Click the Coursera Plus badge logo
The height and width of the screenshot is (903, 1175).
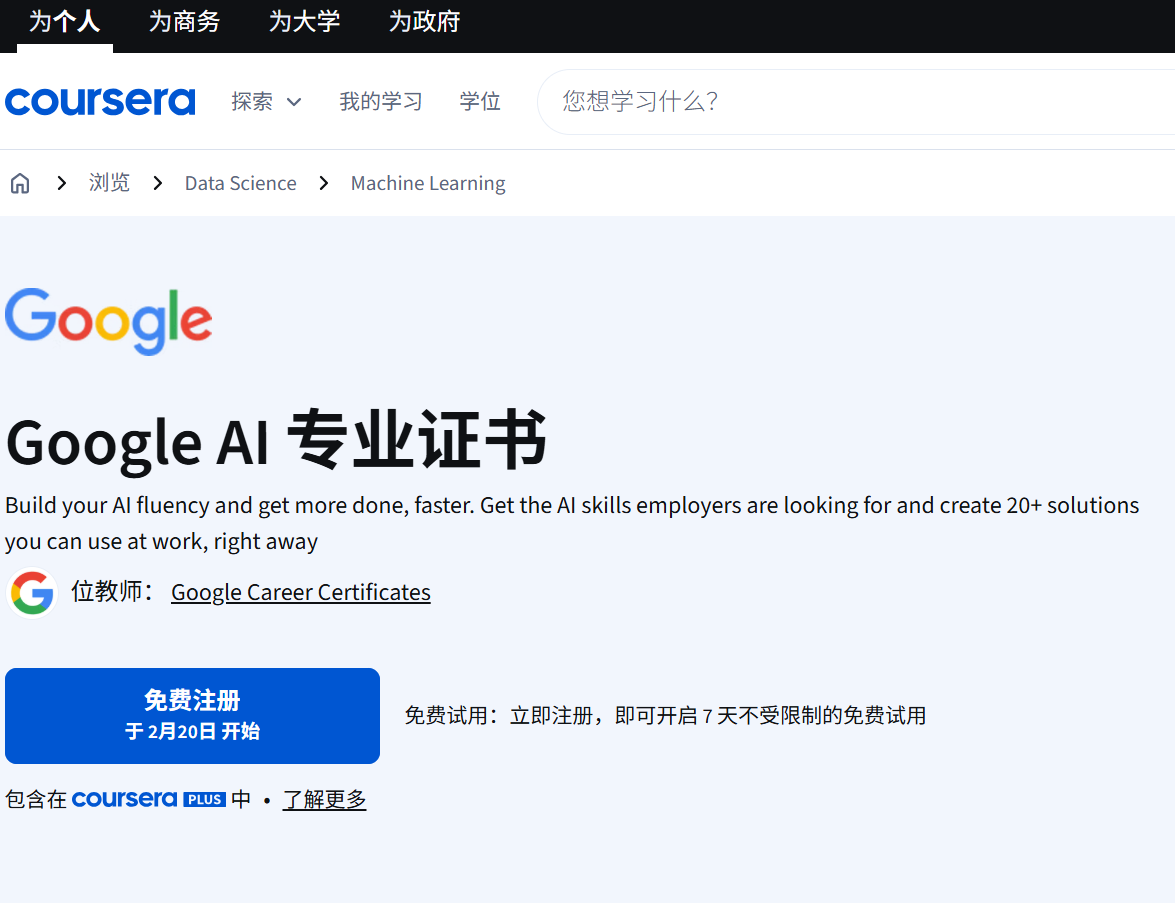148,799
